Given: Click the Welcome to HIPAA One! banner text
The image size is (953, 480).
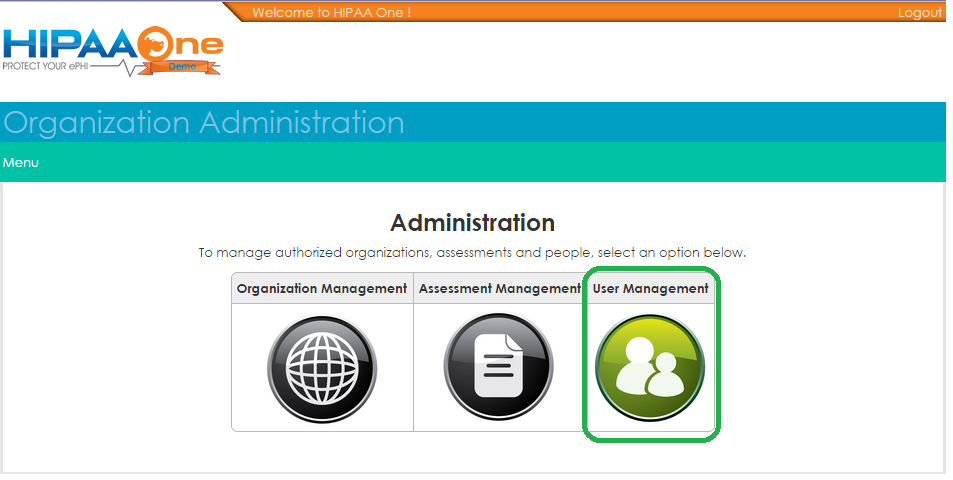Looking at the screenshot, I should point(332,12).
